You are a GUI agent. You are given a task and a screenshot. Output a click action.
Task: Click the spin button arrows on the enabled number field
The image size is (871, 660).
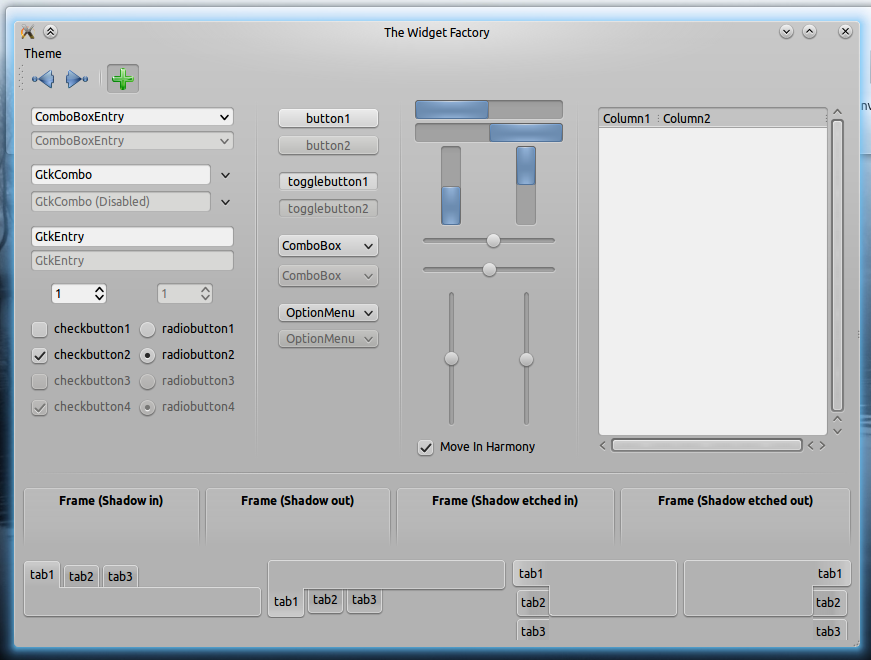tap(99, 294)
